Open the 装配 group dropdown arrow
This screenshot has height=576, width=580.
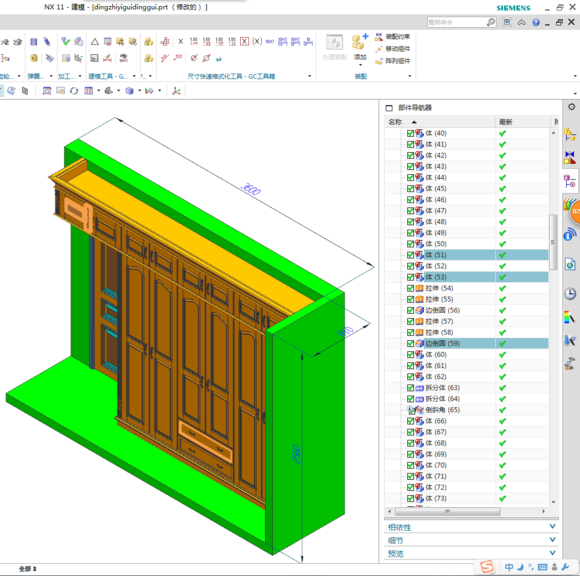[x=409, y=76]
